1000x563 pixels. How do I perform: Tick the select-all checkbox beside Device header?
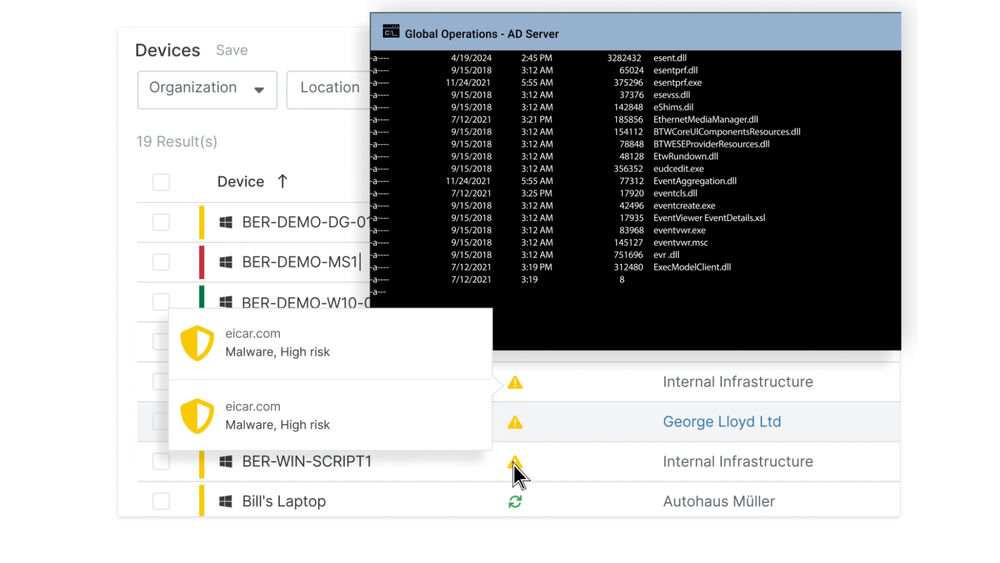(161, 182)
